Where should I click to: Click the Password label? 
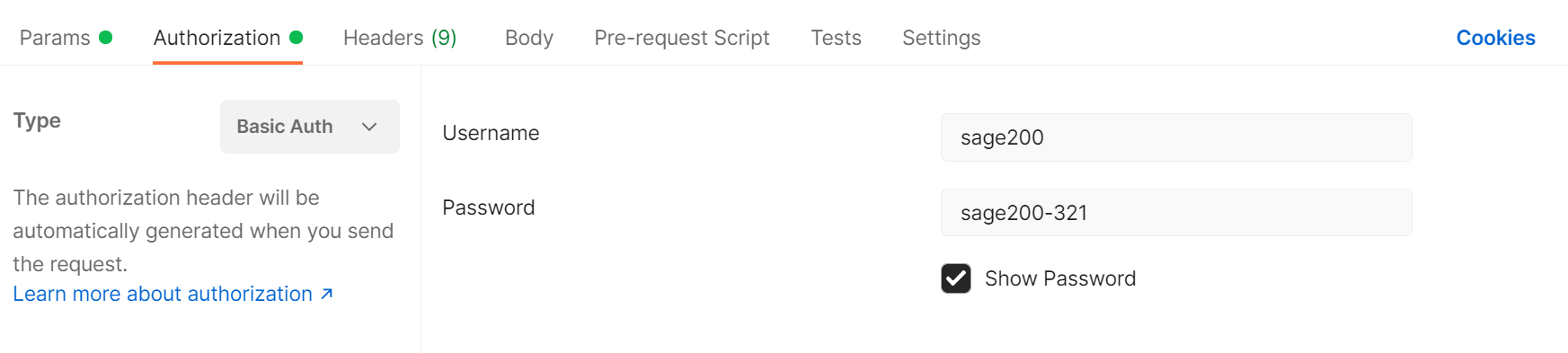coord(488,207)
